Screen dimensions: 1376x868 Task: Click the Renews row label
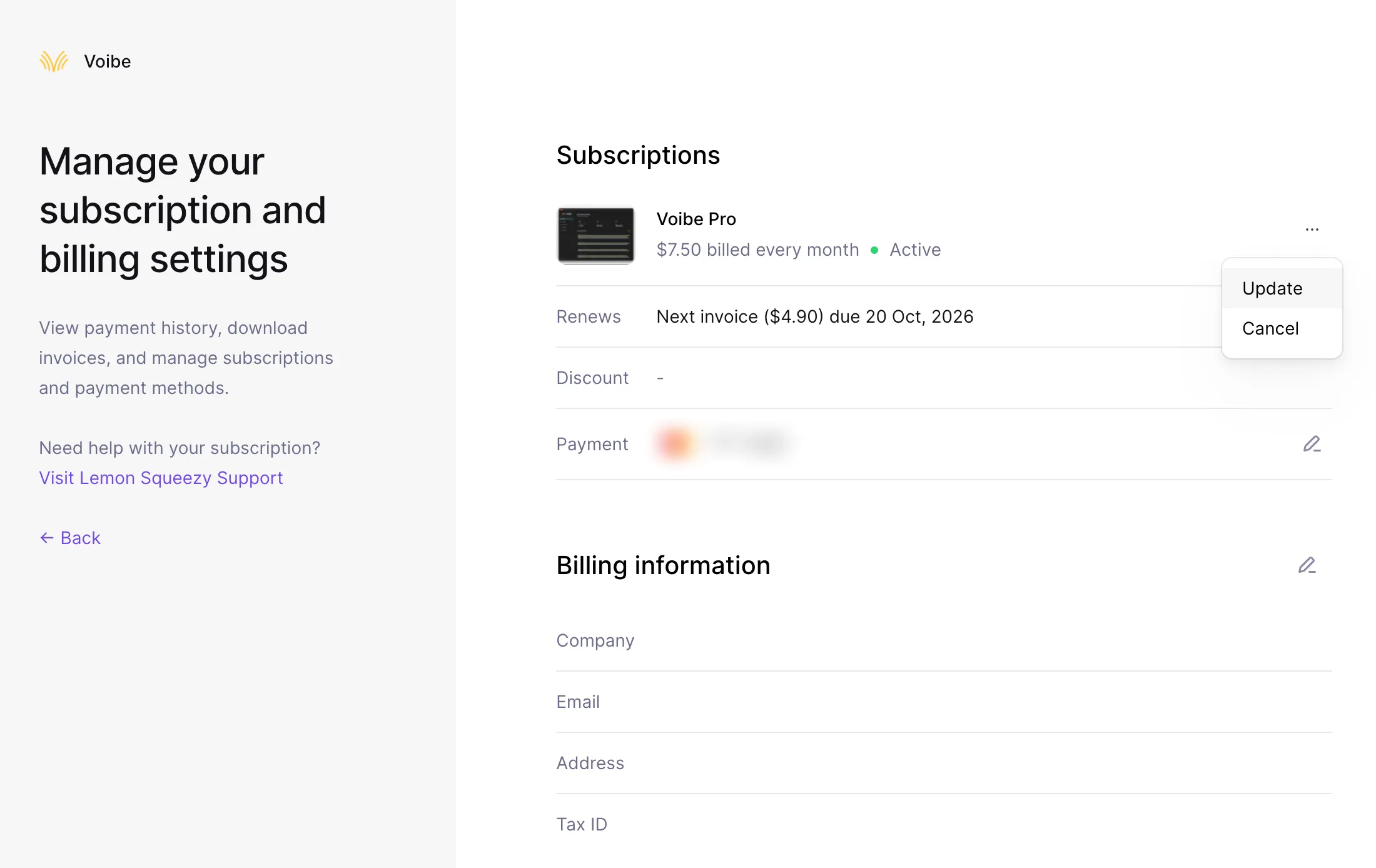[589, 316]
